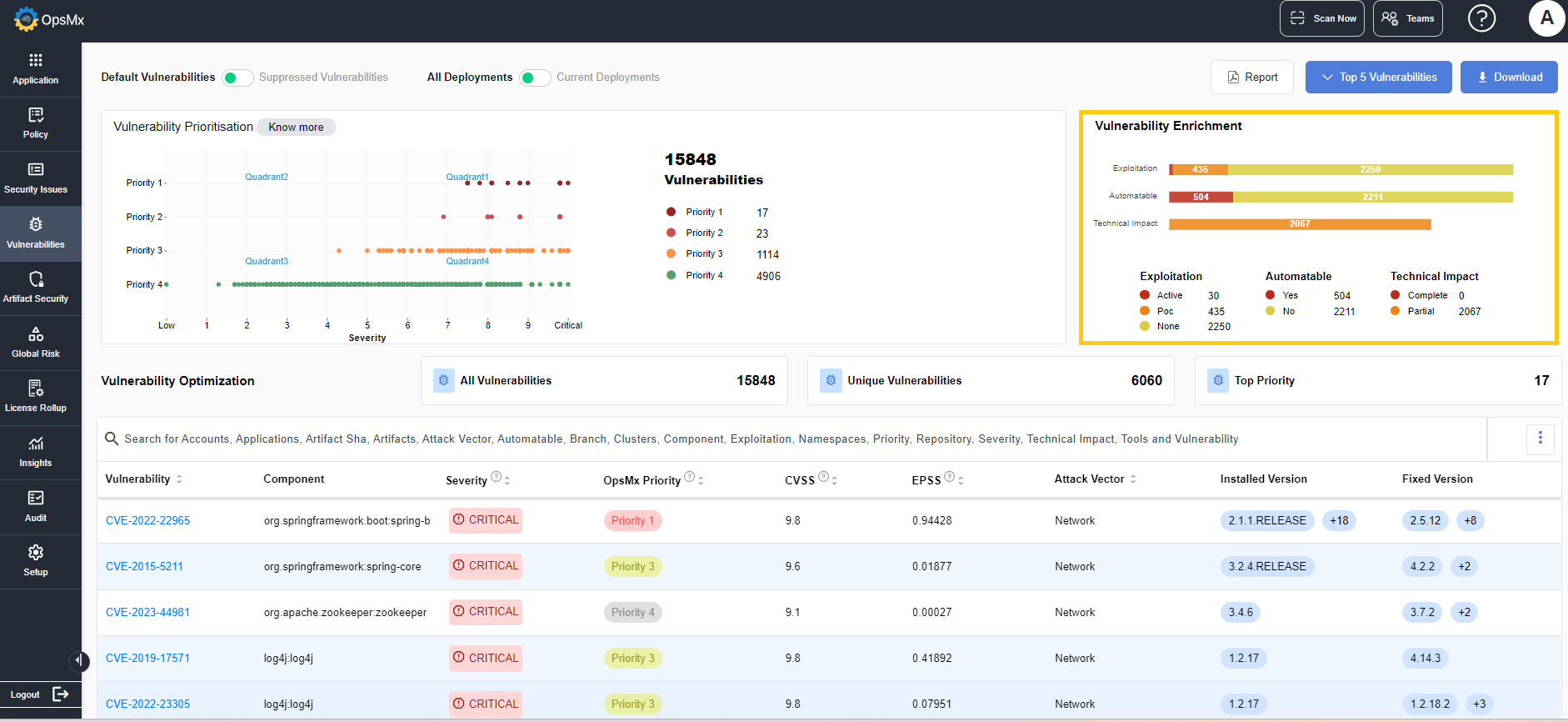Toggle All to Current Deployments switch
This screenshot has width=1568, height=722.
(535, 78)
